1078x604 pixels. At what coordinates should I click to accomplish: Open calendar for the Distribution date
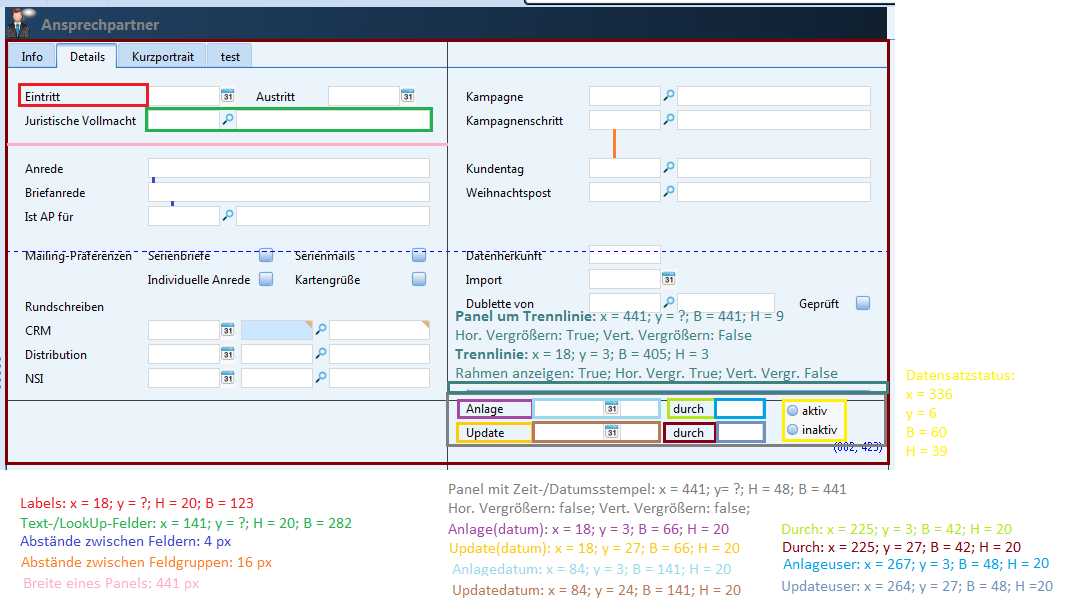(227, 354)
